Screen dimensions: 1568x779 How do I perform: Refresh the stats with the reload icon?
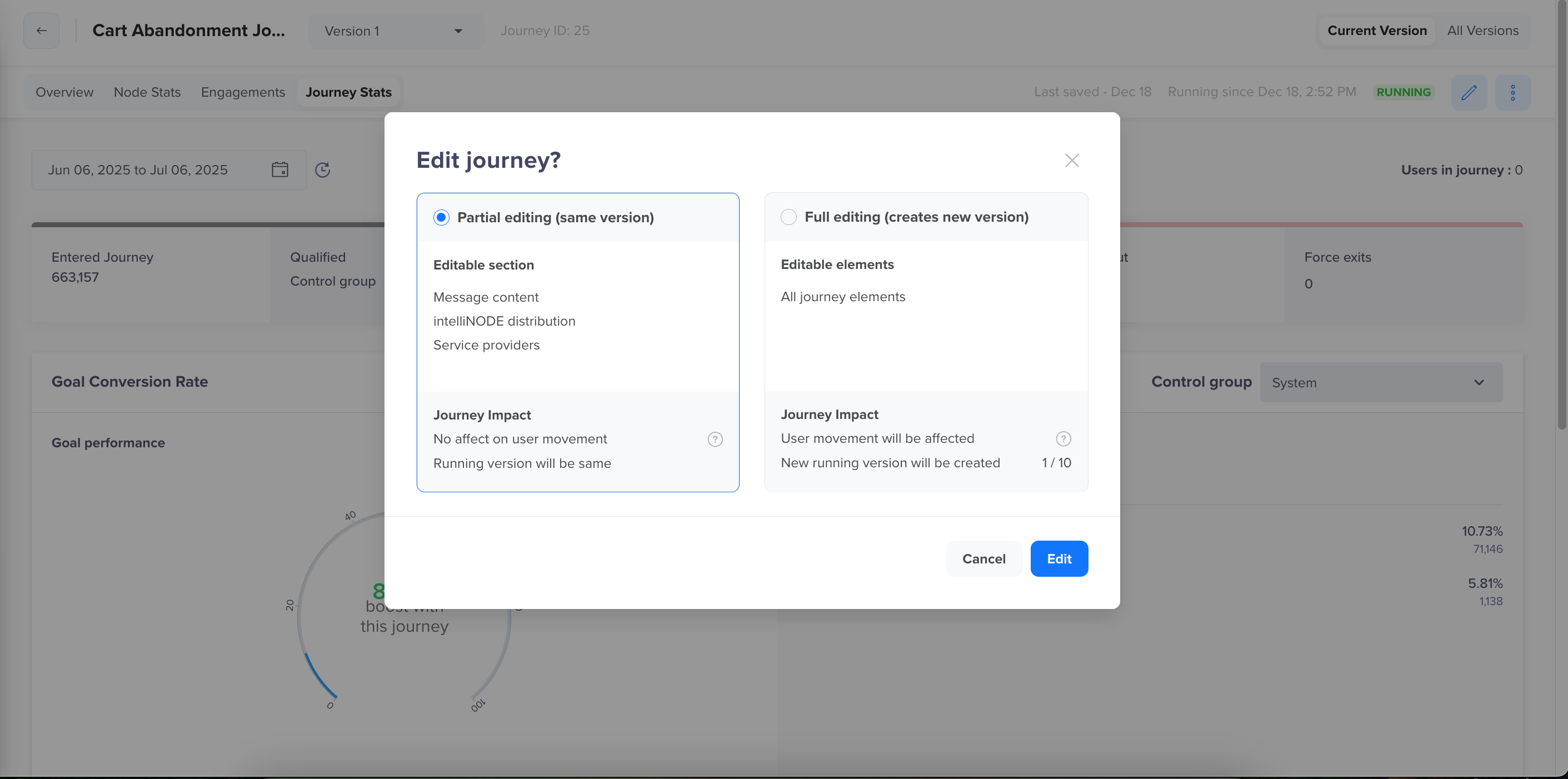[323, 170]
